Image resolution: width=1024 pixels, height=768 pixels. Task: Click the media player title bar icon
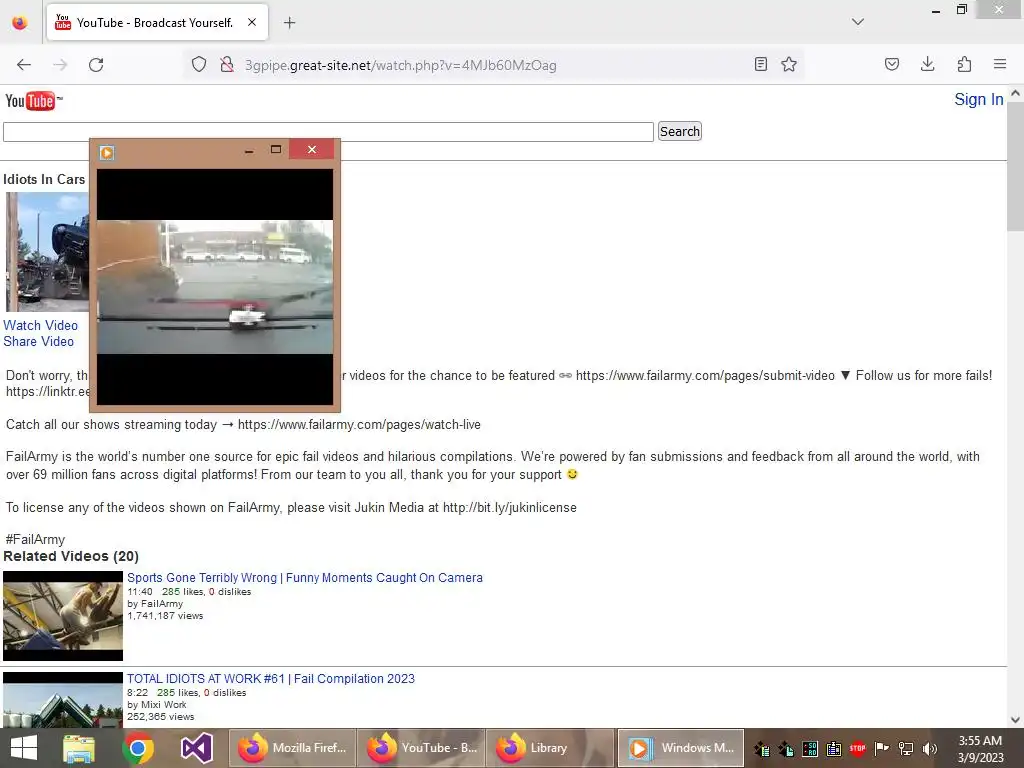click(107, 153)
